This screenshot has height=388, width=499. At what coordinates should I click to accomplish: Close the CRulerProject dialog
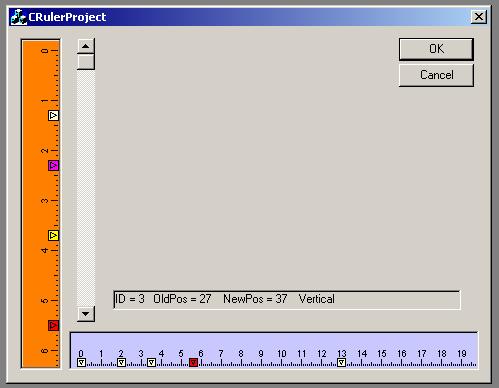tap(479, 17)
